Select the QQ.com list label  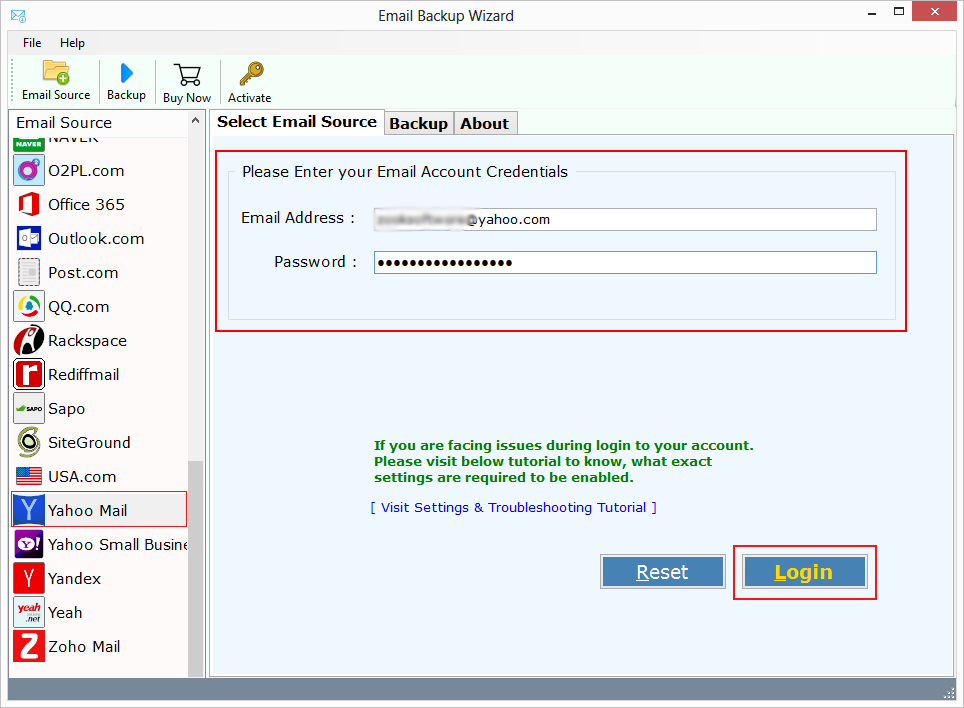click(79, 307)
